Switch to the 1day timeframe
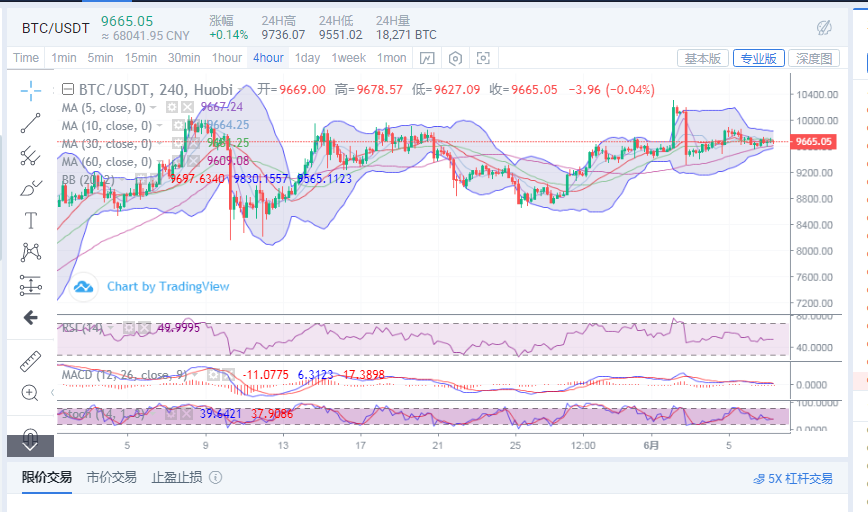This screenshot has height=512, width=868. [307, 58]
